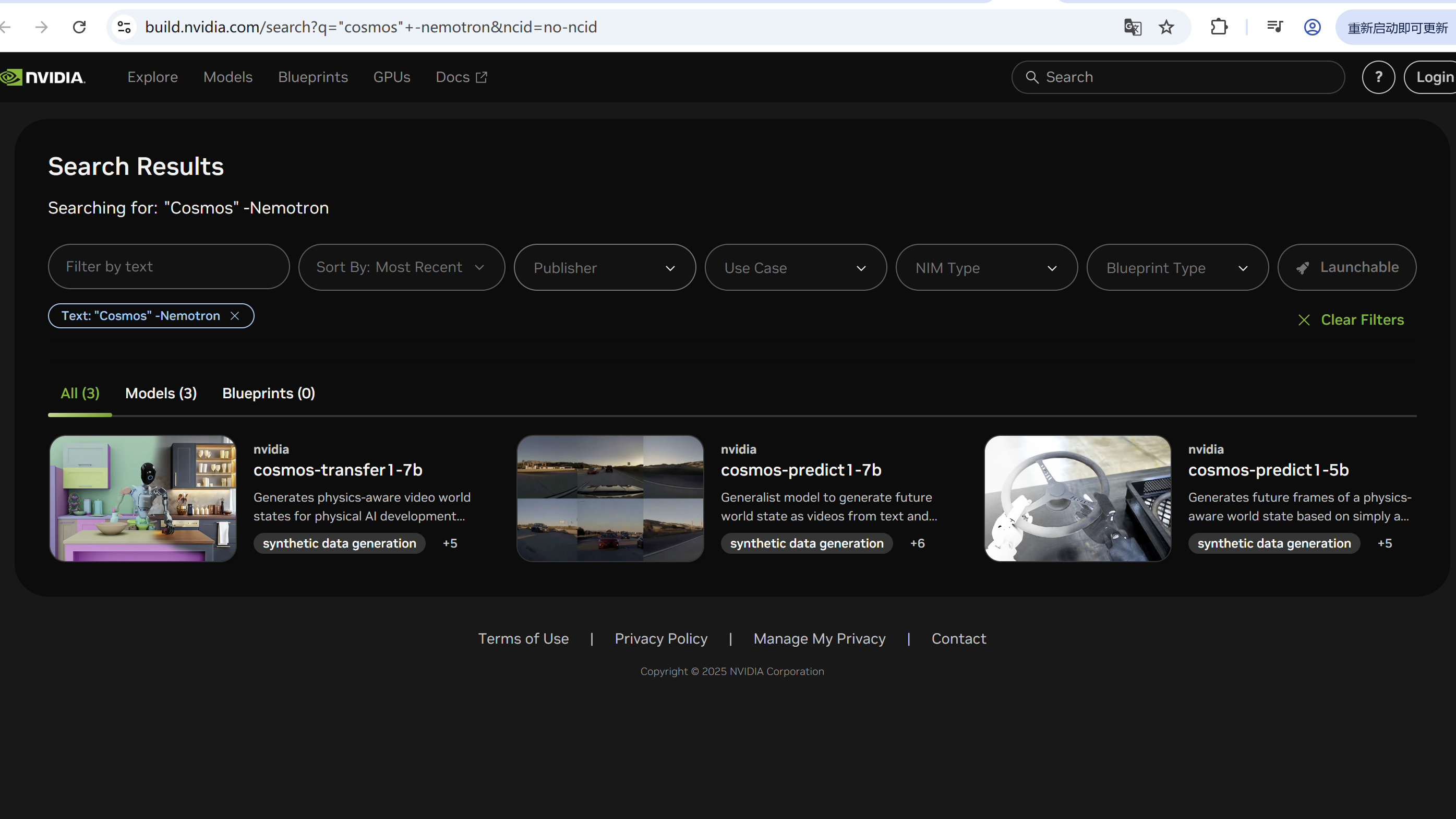The height and width of the screenshot is (819, 1456).
Task: Click the browser forward arrow
Action: [41, 27]
